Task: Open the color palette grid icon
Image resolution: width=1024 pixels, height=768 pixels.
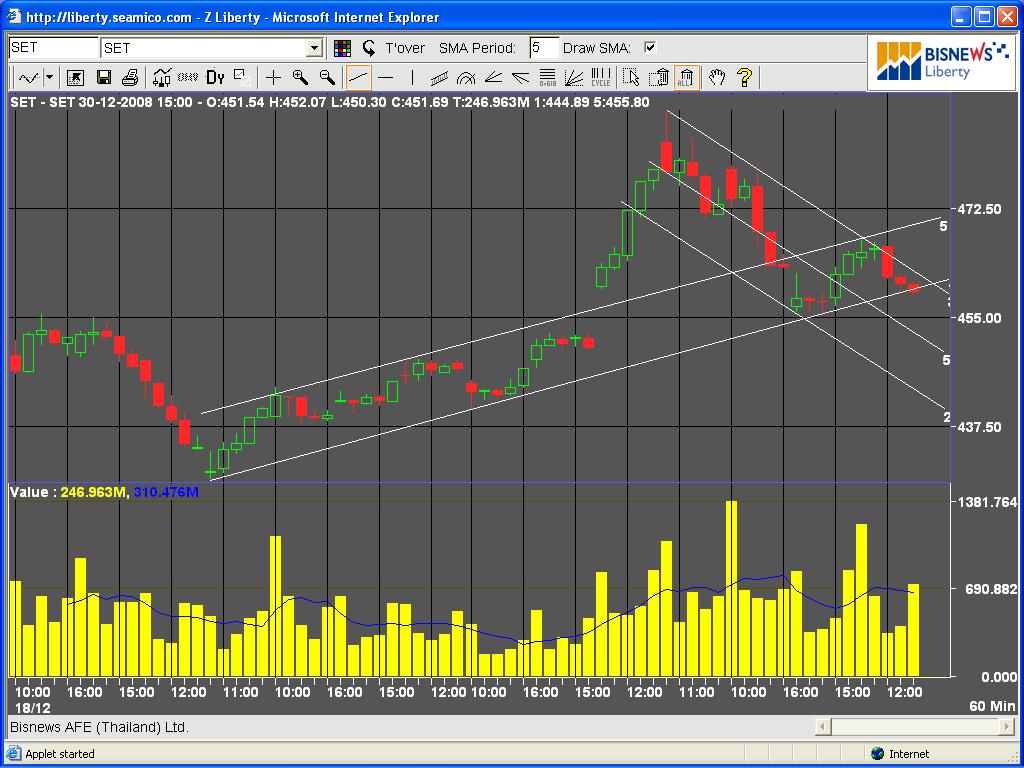Action: (x=342, y=48)
